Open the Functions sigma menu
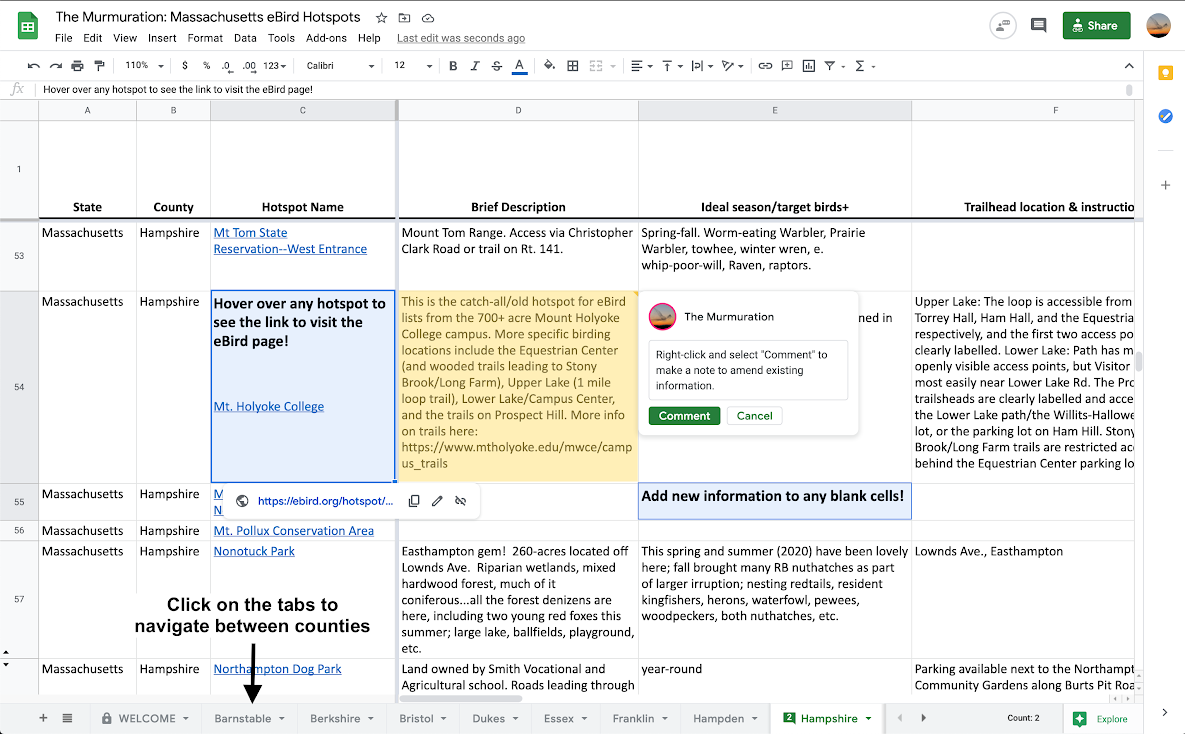The height and width of the screenshot is (734, 1185). (864, 66)
